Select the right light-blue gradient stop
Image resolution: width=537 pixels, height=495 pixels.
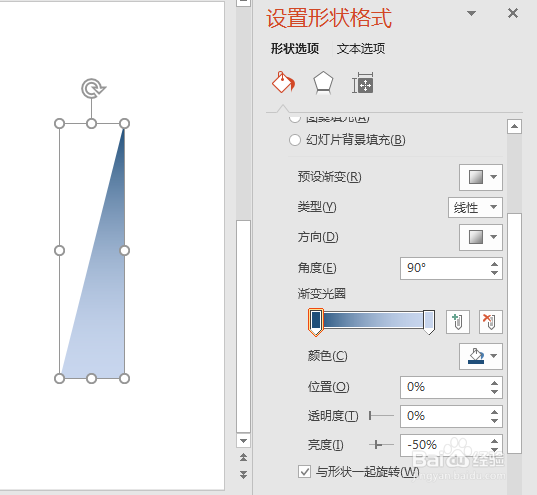[429, 322]
